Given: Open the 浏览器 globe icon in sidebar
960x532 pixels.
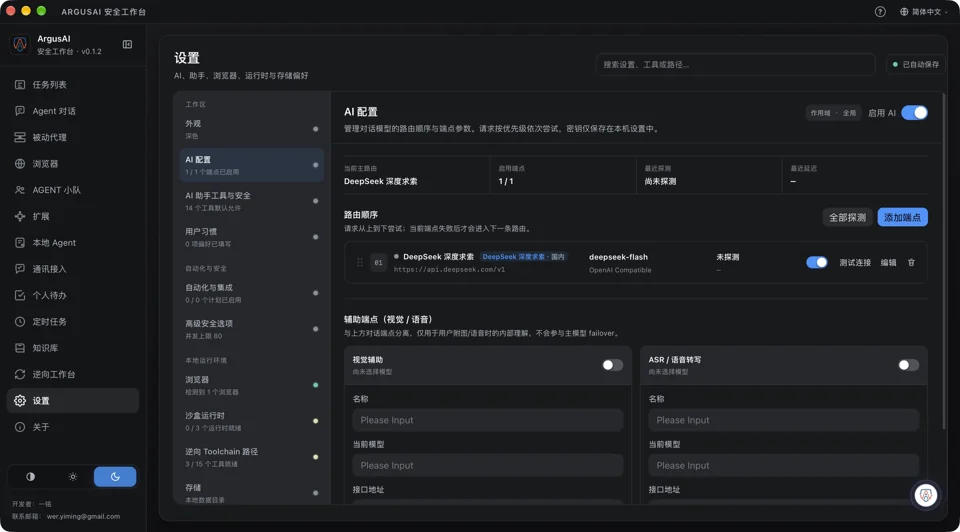Looking at the screenshot, I should pos(20,163).
